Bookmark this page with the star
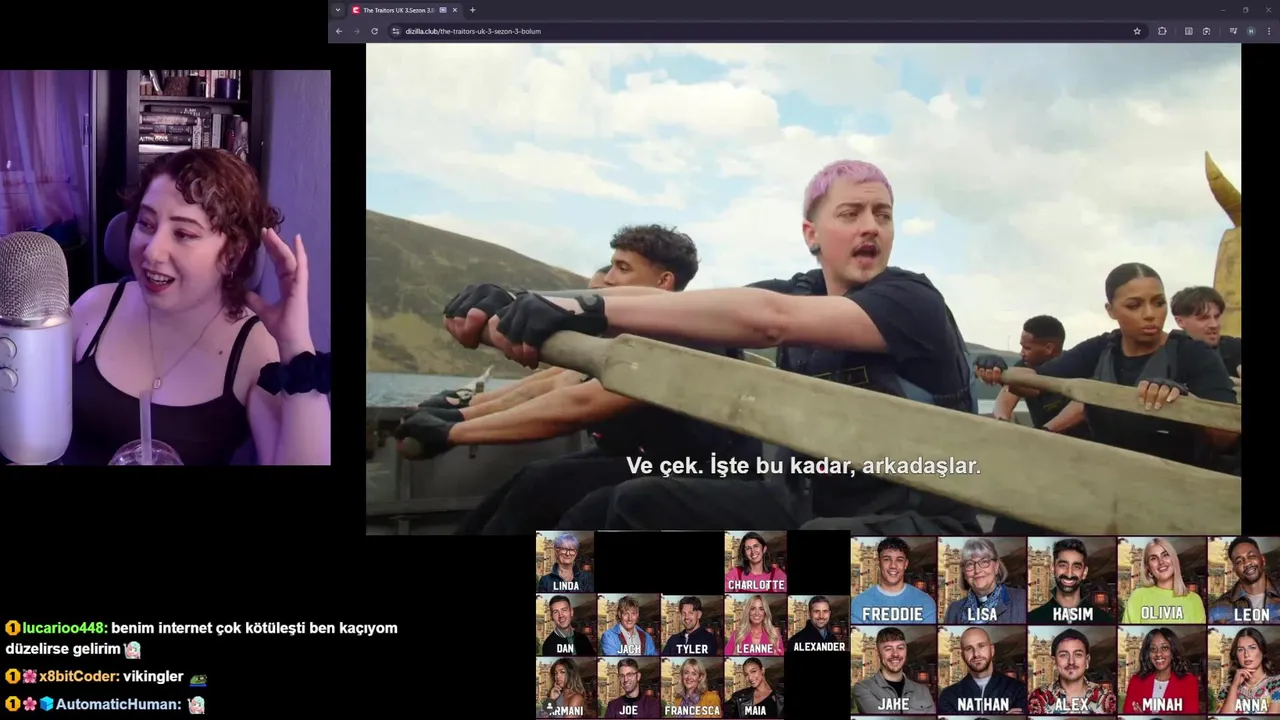The image size is (1280, 720). 1137,31
